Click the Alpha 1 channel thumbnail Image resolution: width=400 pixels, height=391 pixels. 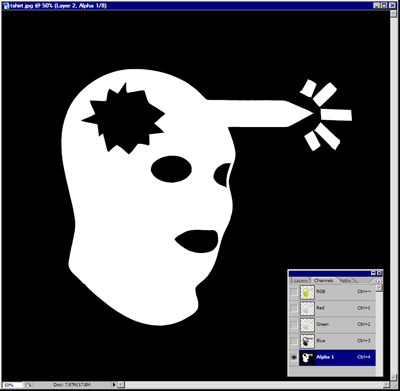307,357
